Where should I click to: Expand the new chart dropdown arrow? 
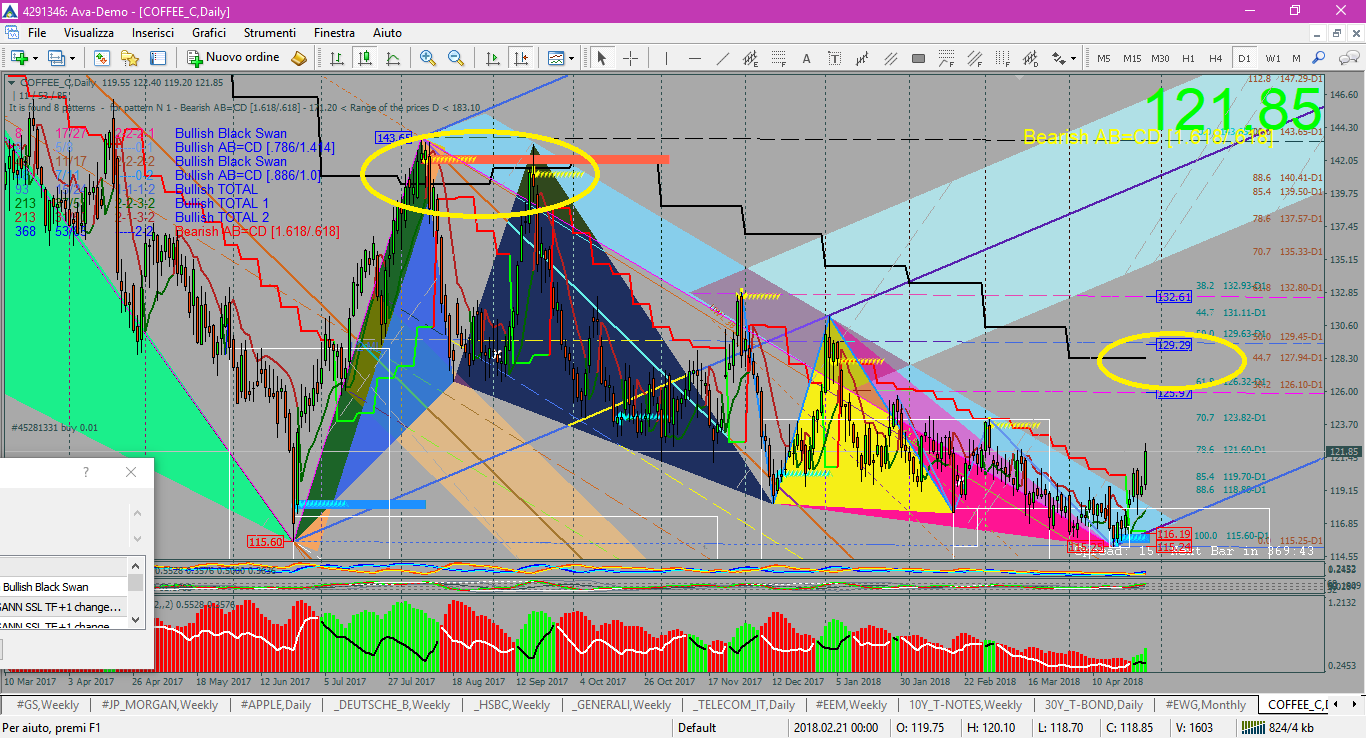(x=36, y=58)
